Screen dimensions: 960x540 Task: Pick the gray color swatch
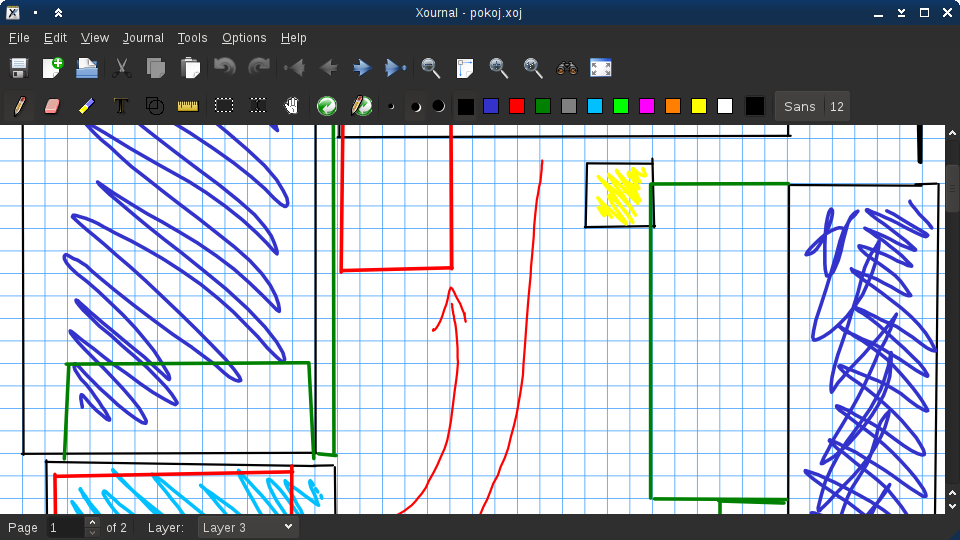pos(569,107)
